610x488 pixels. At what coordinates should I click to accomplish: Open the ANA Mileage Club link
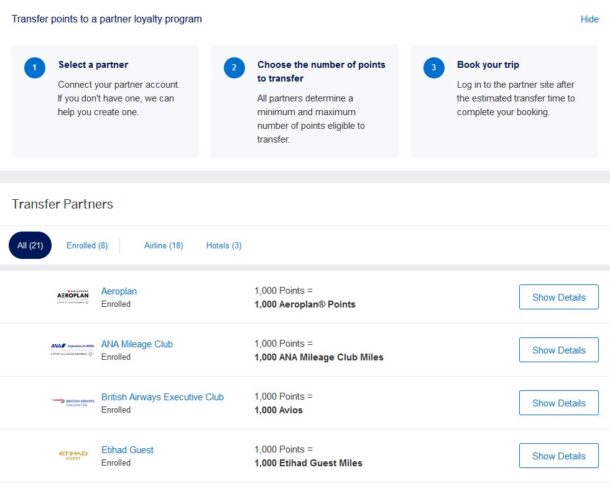click(x=137, y=344)
